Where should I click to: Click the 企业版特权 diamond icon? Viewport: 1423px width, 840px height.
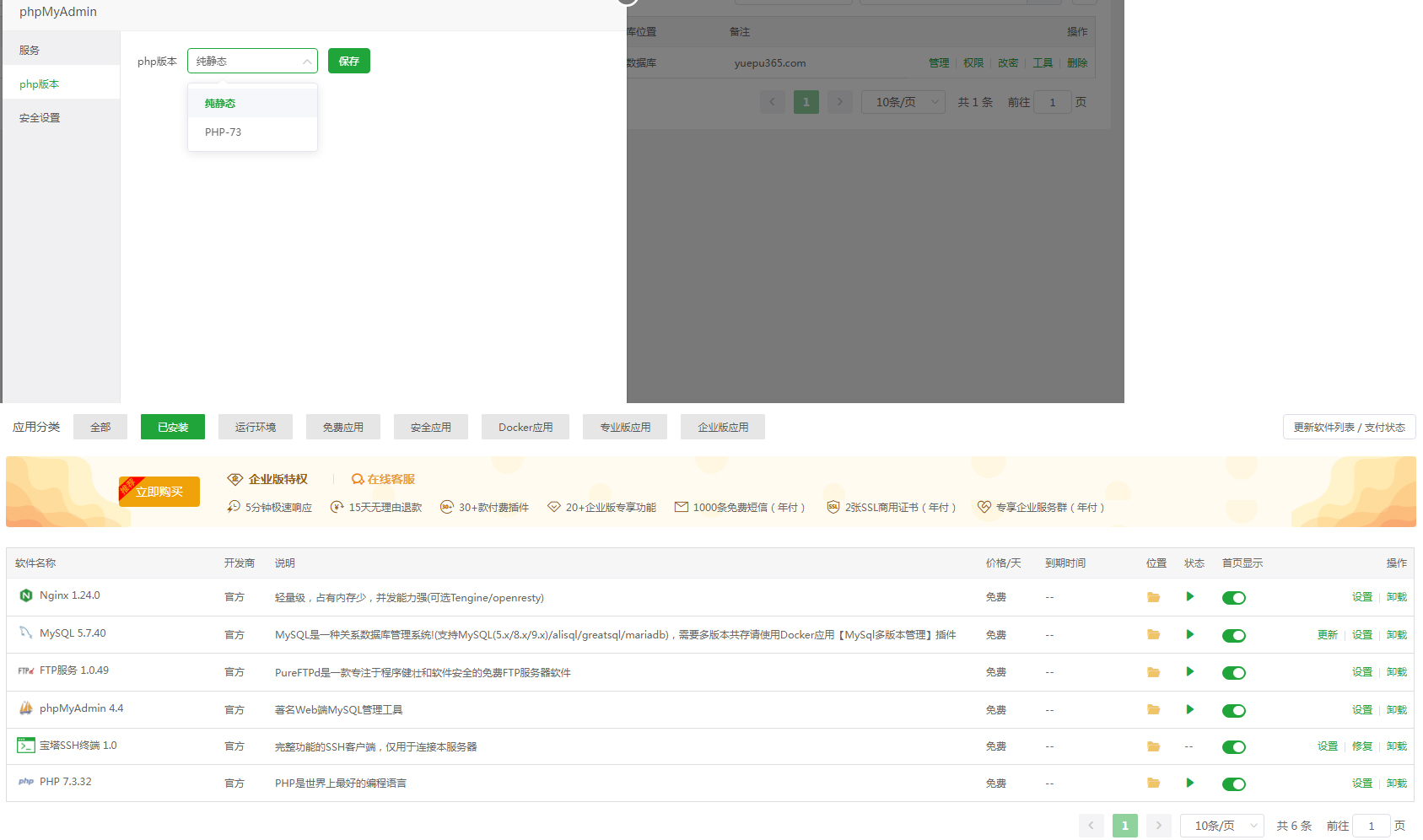tap(235, 479)
